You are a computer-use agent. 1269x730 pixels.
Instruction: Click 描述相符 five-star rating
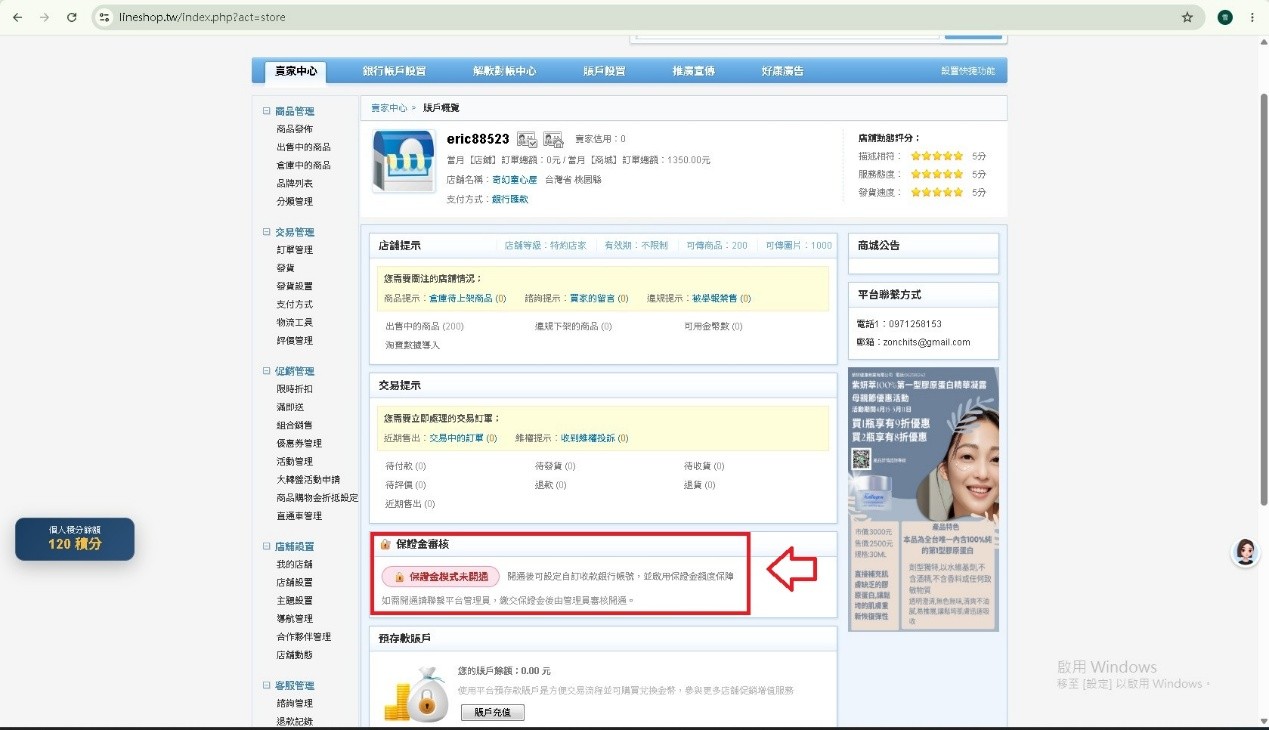tap(937, 156)
